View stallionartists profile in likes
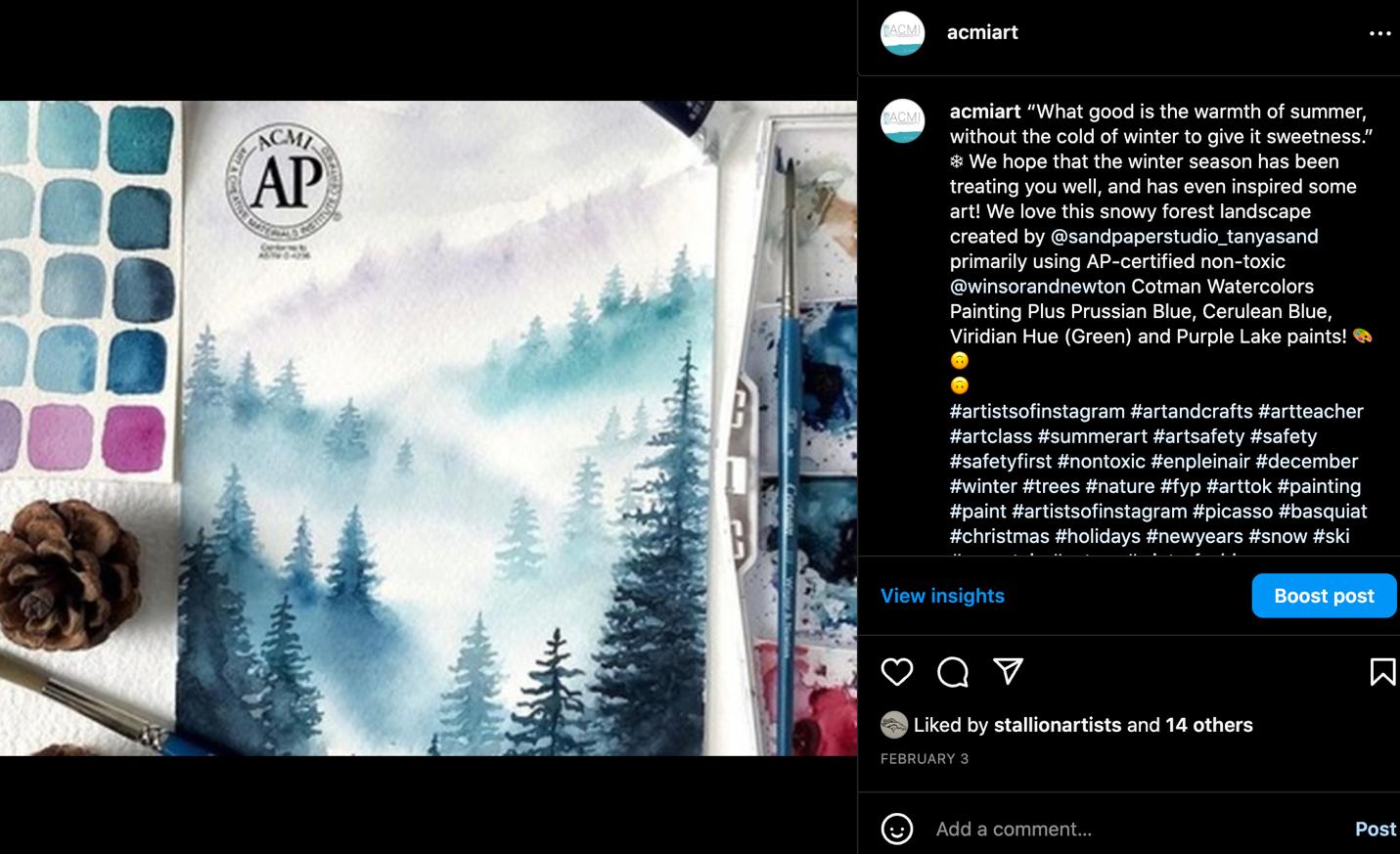The image size is (1400, 854). 1057,725
